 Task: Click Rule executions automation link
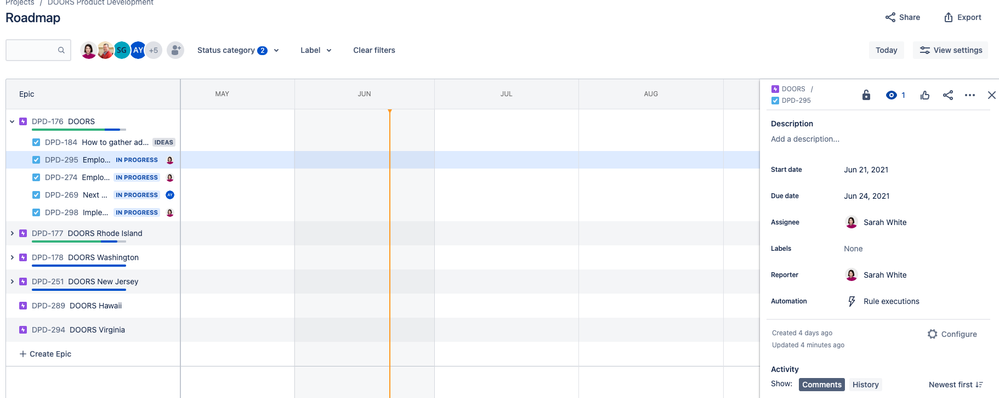(891, 301)
